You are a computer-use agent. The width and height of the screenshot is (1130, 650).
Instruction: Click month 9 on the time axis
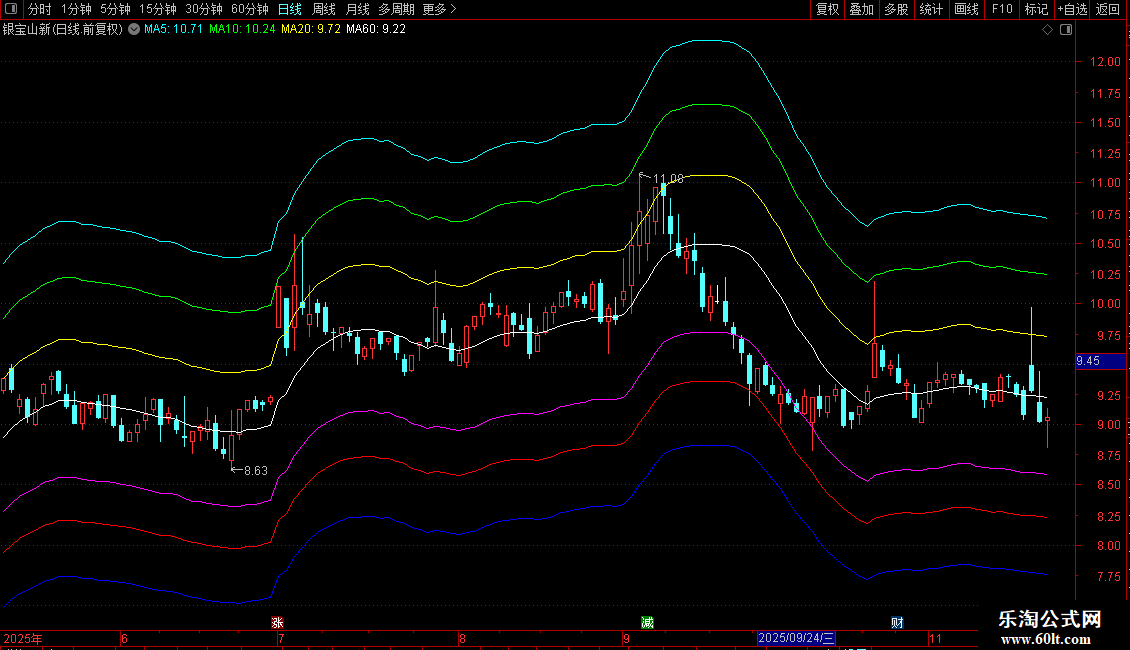(626, 638)
